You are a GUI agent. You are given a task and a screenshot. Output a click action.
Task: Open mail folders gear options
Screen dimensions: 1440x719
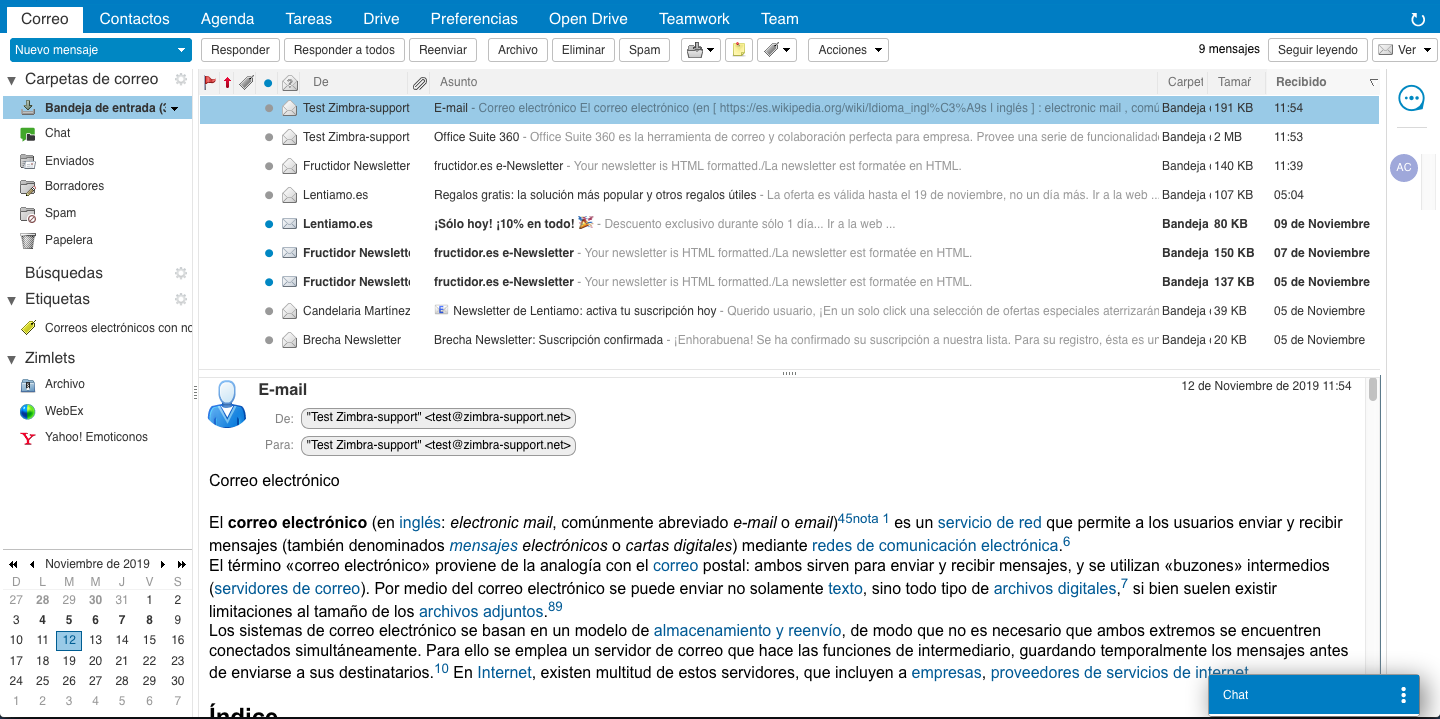181,79
